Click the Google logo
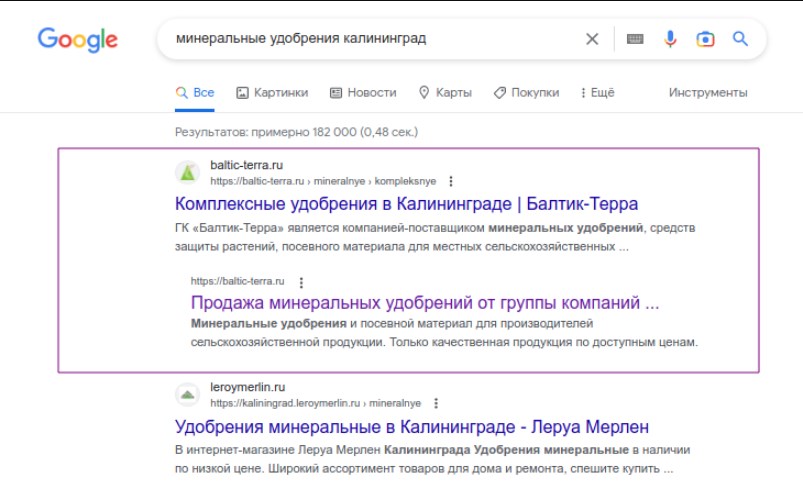Image resolution: width=803 pixels, height=502 pixels. click(77, 39)
